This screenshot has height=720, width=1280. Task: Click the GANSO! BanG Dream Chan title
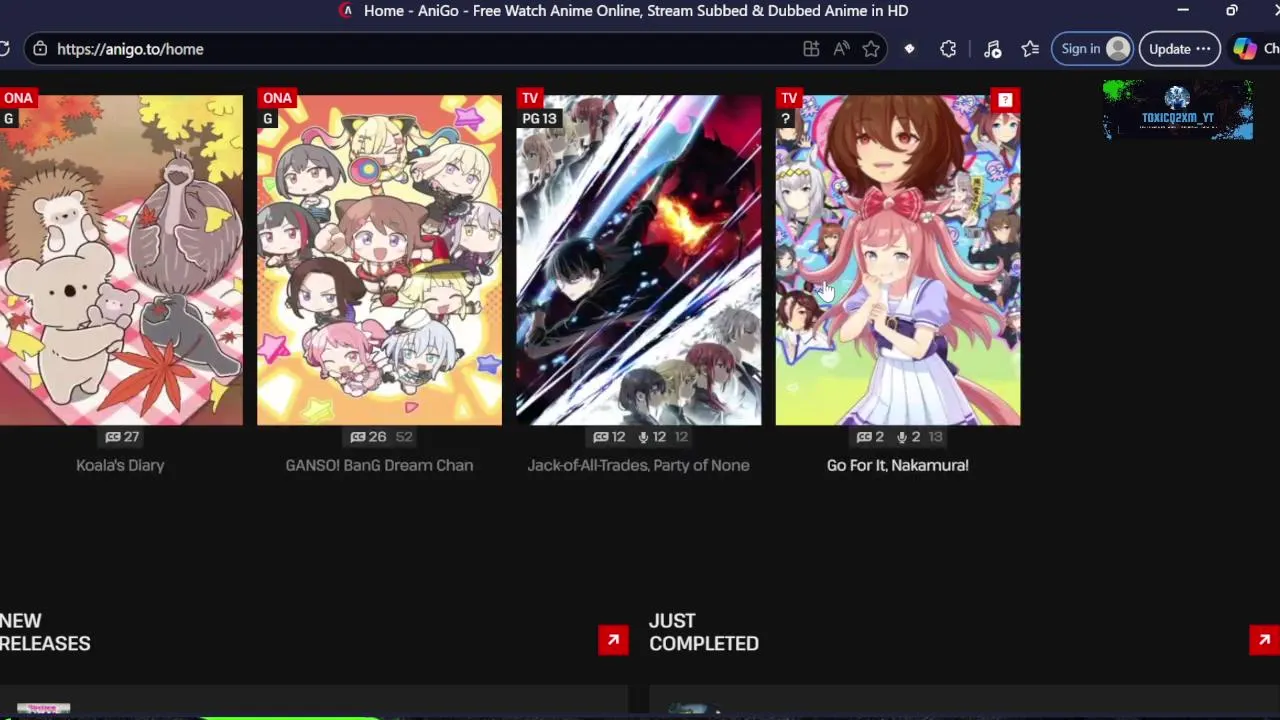(x=379, y=465)
